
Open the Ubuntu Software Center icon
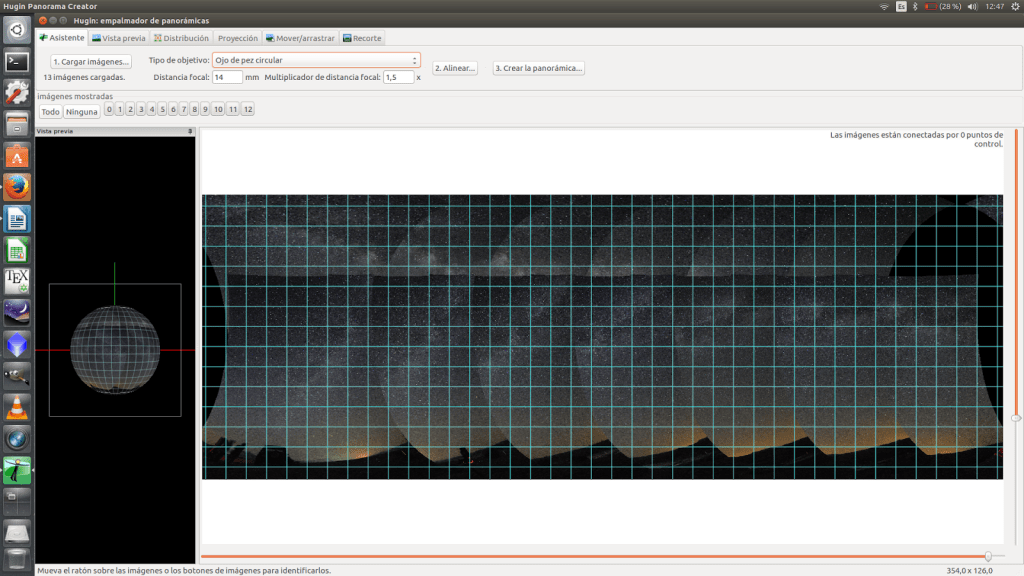17,156
